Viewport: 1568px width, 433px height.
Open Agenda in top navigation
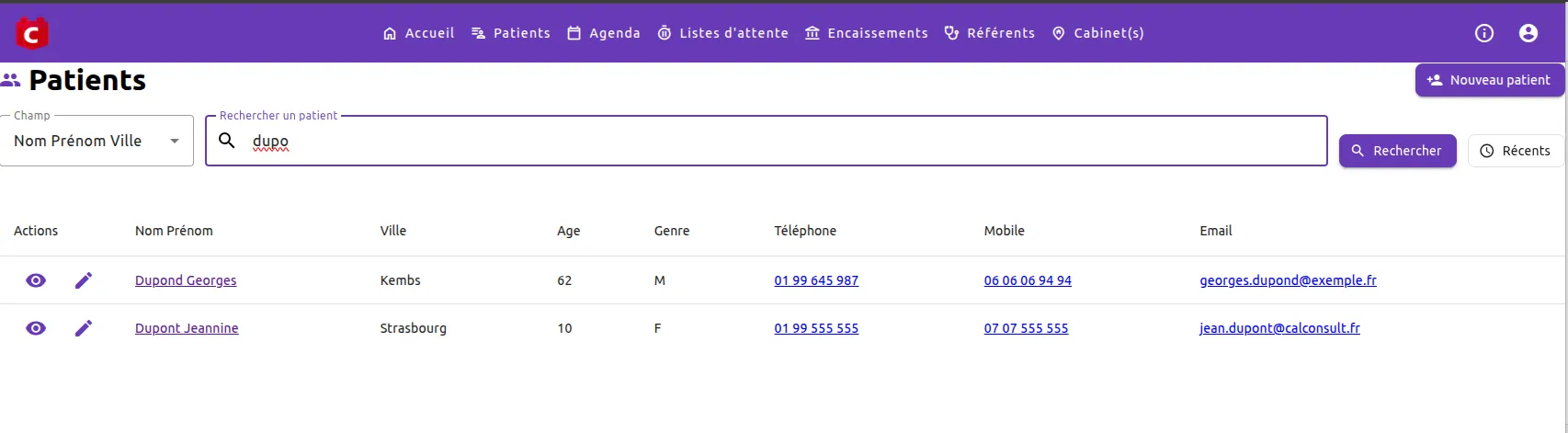(603, 33)
